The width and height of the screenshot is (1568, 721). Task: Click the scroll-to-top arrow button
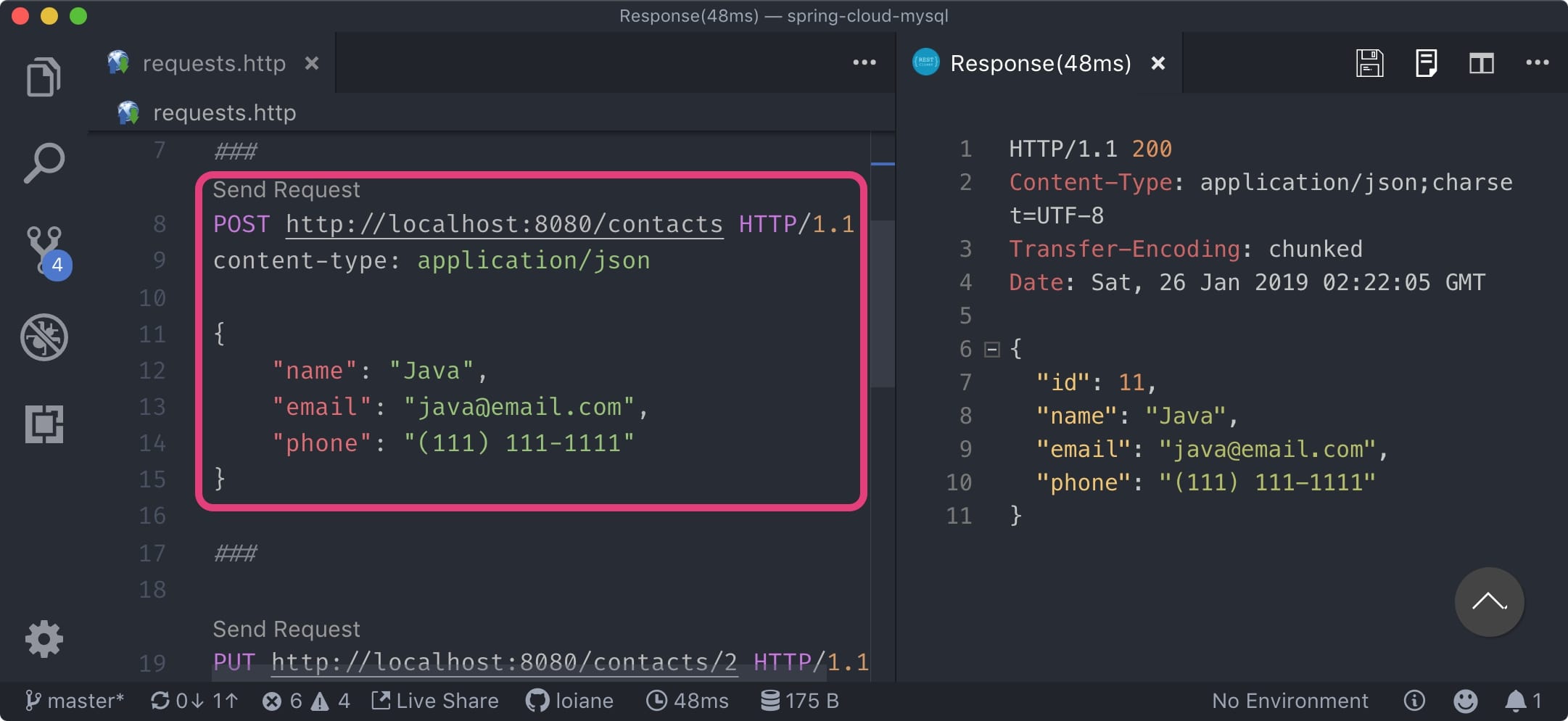coord(1488,602)
